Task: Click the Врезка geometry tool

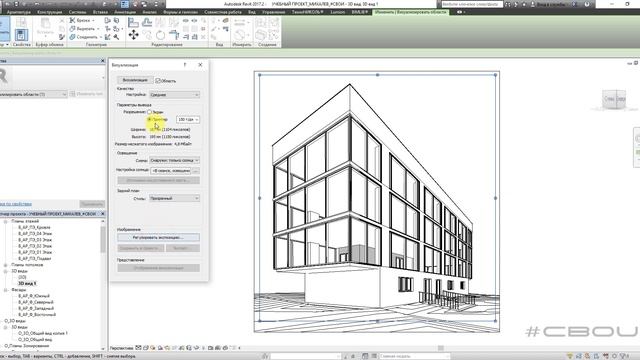Action: click(x=81, y=20)
